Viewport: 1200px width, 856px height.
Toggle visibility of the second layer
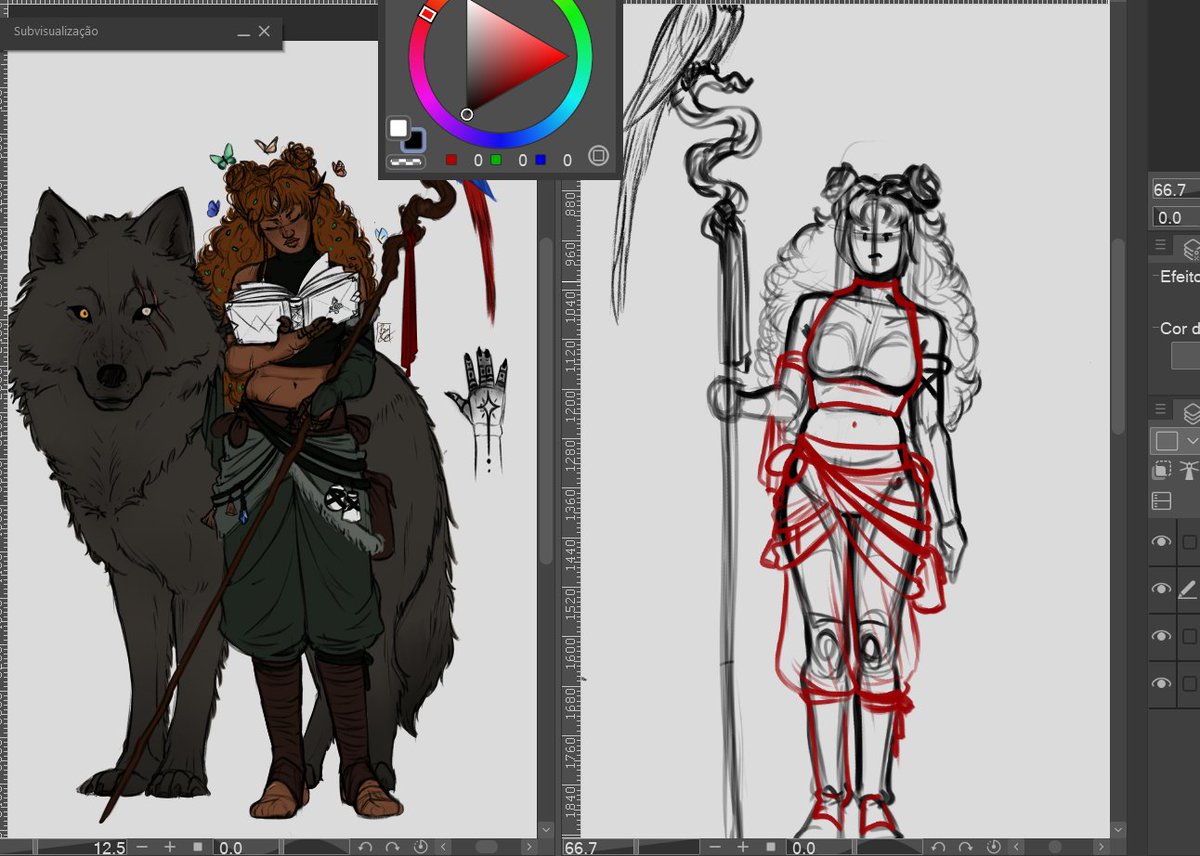point(1161,589)
